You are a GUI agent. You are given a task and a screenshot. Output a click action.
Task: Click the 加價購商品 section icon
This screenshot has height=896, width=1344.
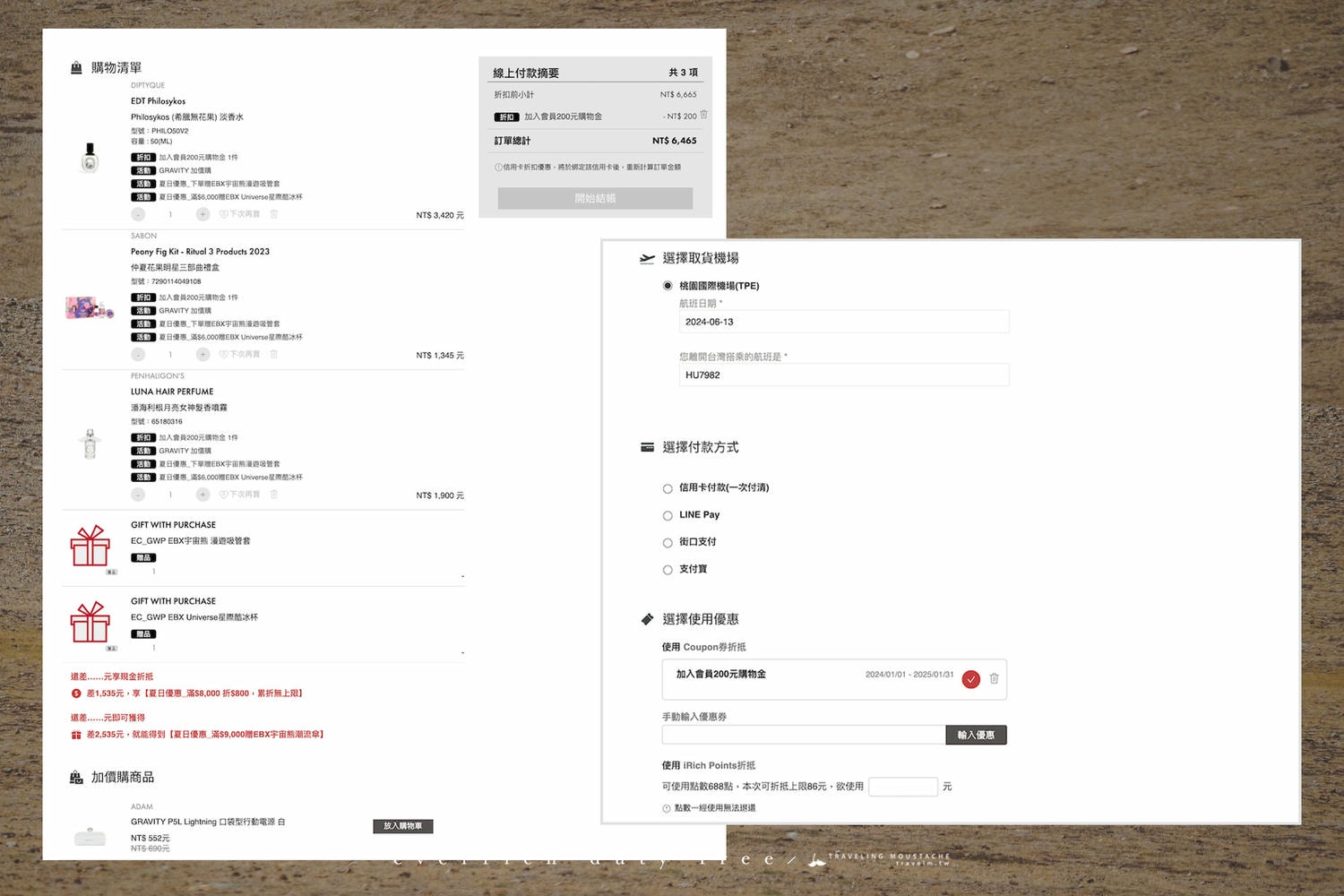pyautogui.click(x=76, y=778)
